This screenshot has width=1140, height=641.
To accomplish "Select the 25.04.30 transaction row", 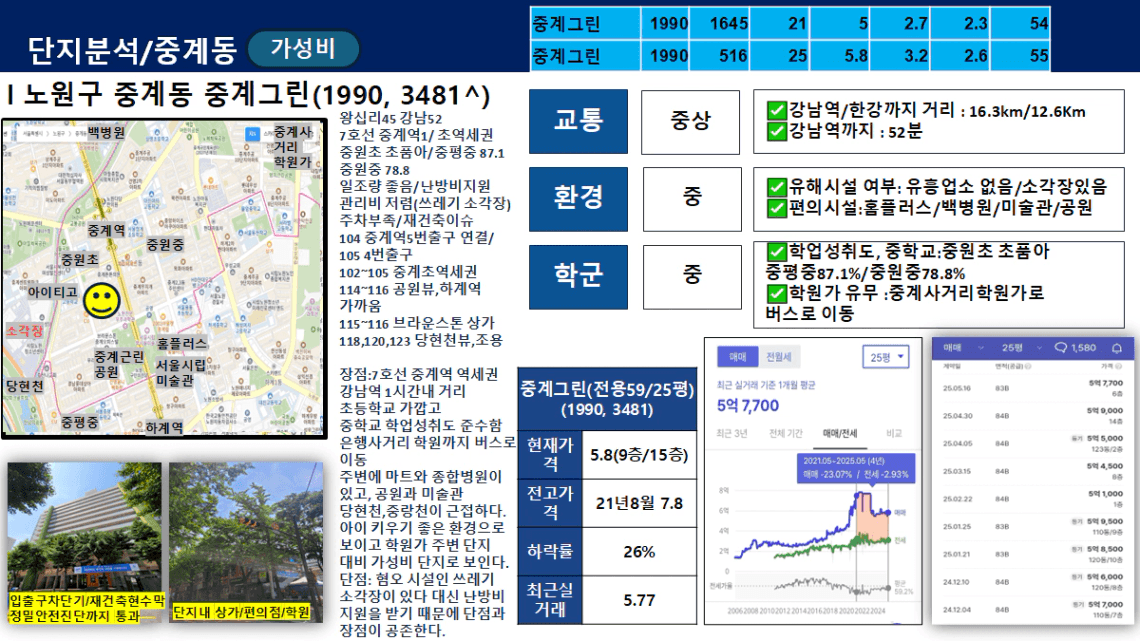I will pos(1032,416).
